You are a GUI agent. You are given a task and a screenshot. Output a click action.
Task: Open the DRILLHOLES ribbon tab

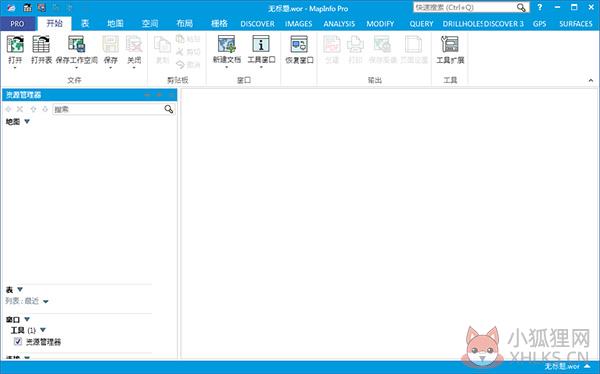click(x=462, y=24)
